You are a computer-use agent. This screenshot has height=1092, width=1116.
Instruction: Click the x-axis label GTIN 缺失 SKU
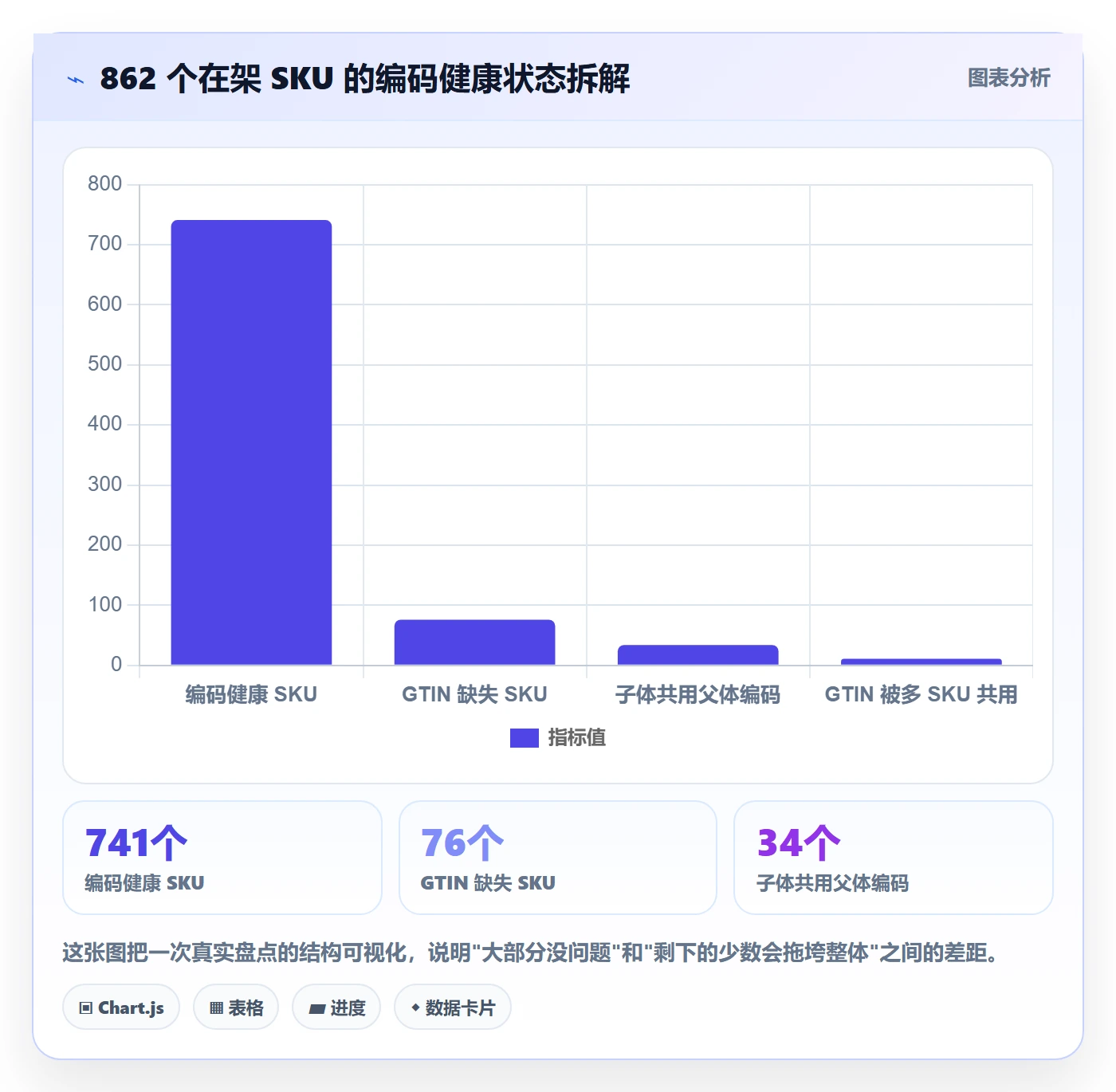474,695
